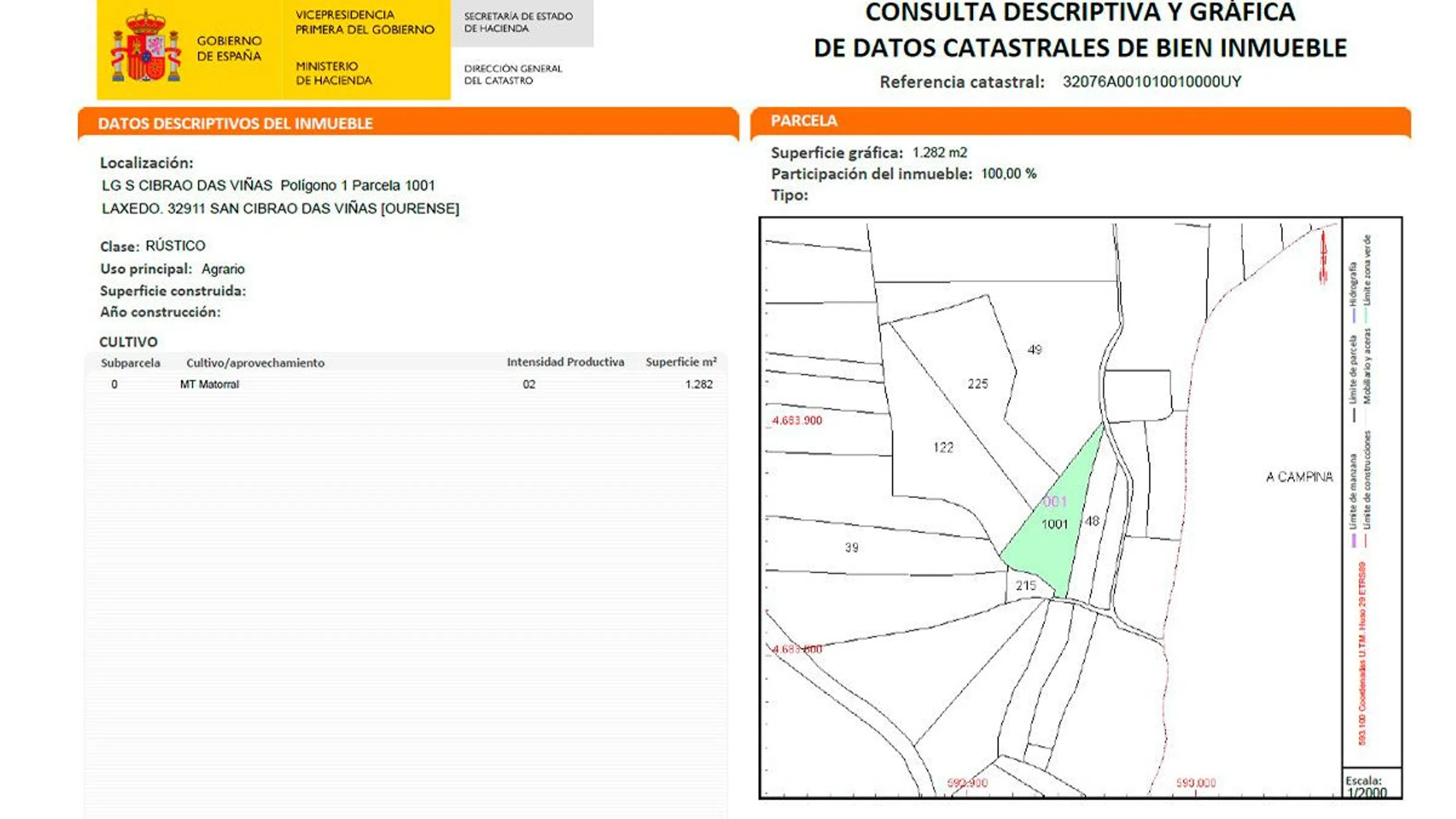Select parcel 215 below highlighted plot

[x=1026, y=585]
